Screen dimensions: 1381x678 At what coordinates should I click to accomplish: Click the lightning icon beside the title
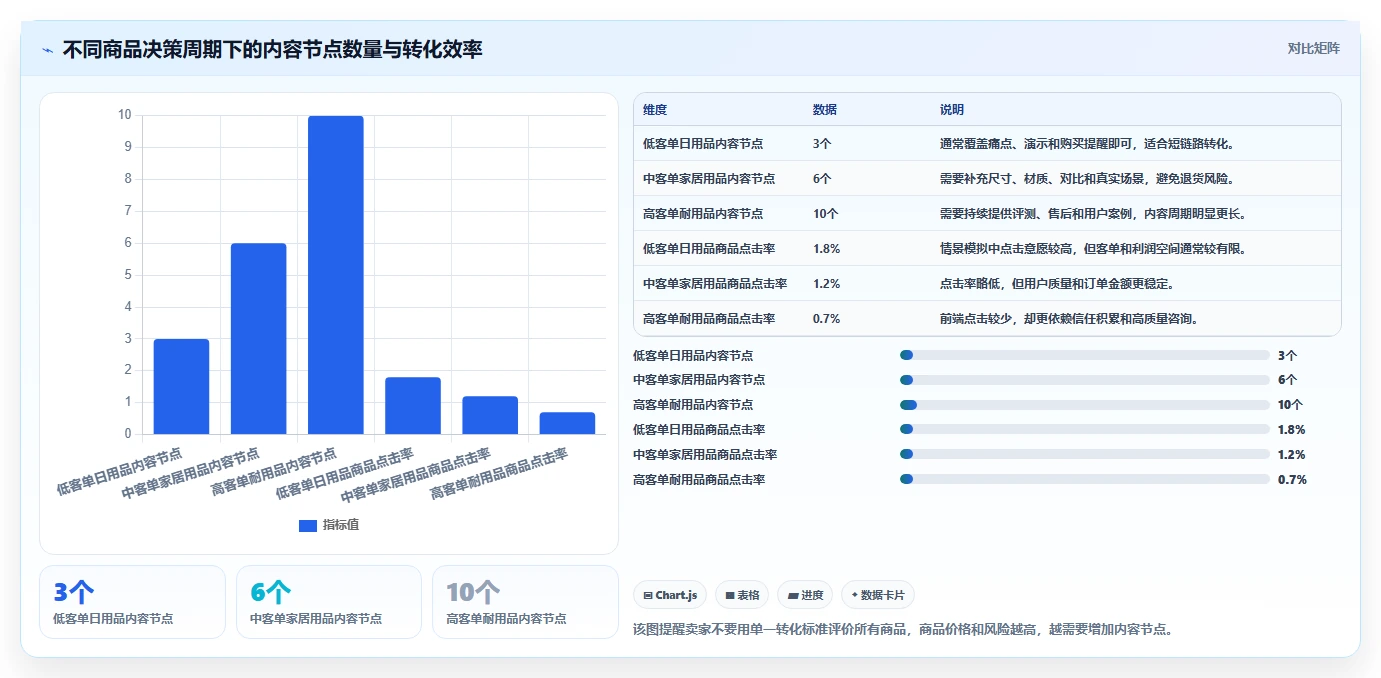tap(47, 49)
